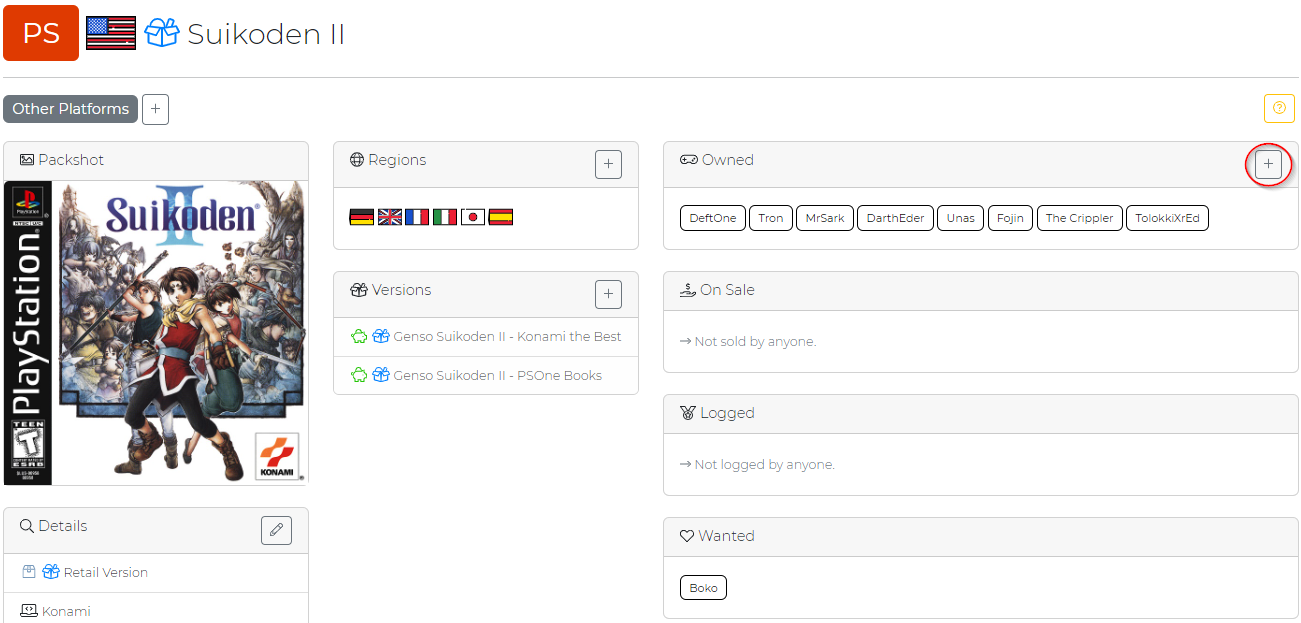Add another platform with the plus button
The image size is (1301, 623).
click(x=155, y=109)
